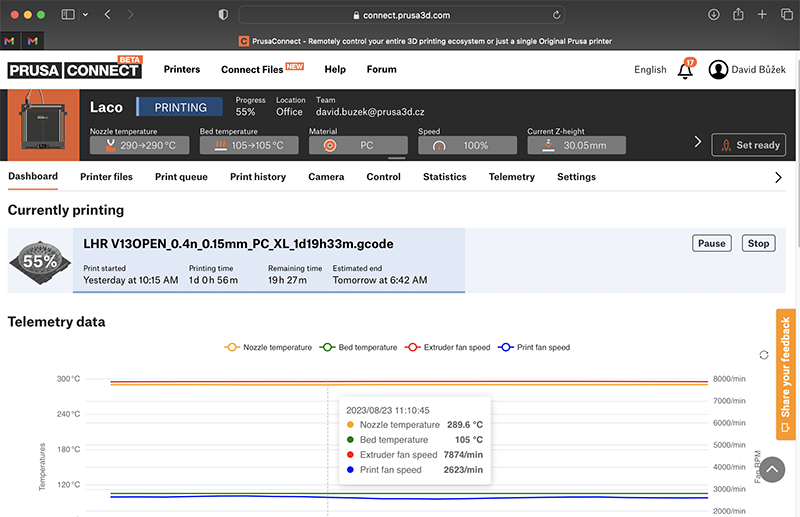Click the Laco printer thumbnail image

click(43, 125)
